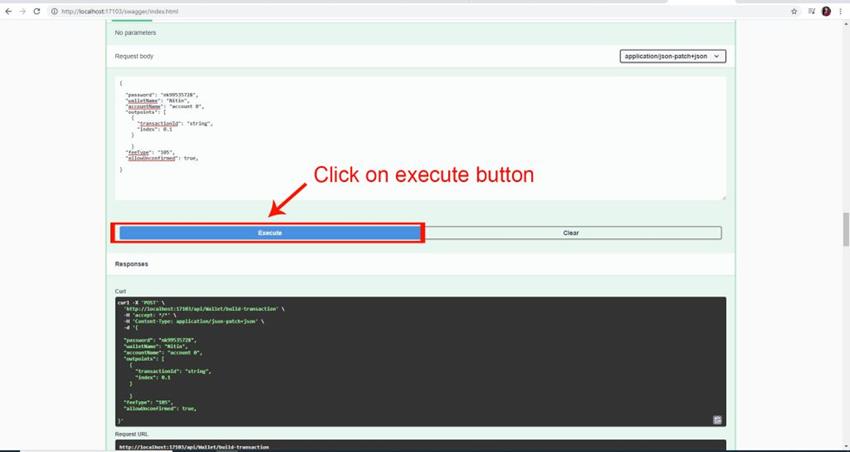View site information icon in address bar
Viewport: 850px width, 452px height.
55,11
